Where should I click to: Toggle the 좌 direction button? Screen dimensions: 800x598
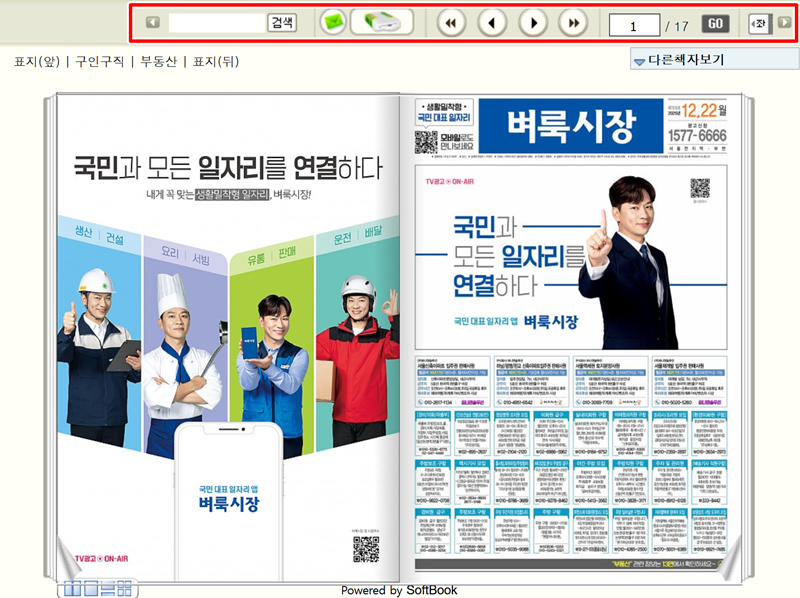coord(760,23)
